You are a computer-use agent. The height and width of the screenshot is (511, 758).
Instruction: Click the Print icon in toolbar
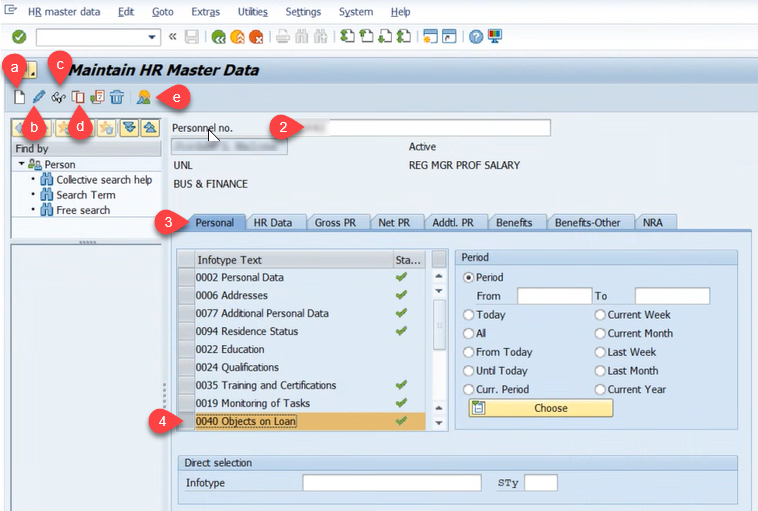point(283,37)
